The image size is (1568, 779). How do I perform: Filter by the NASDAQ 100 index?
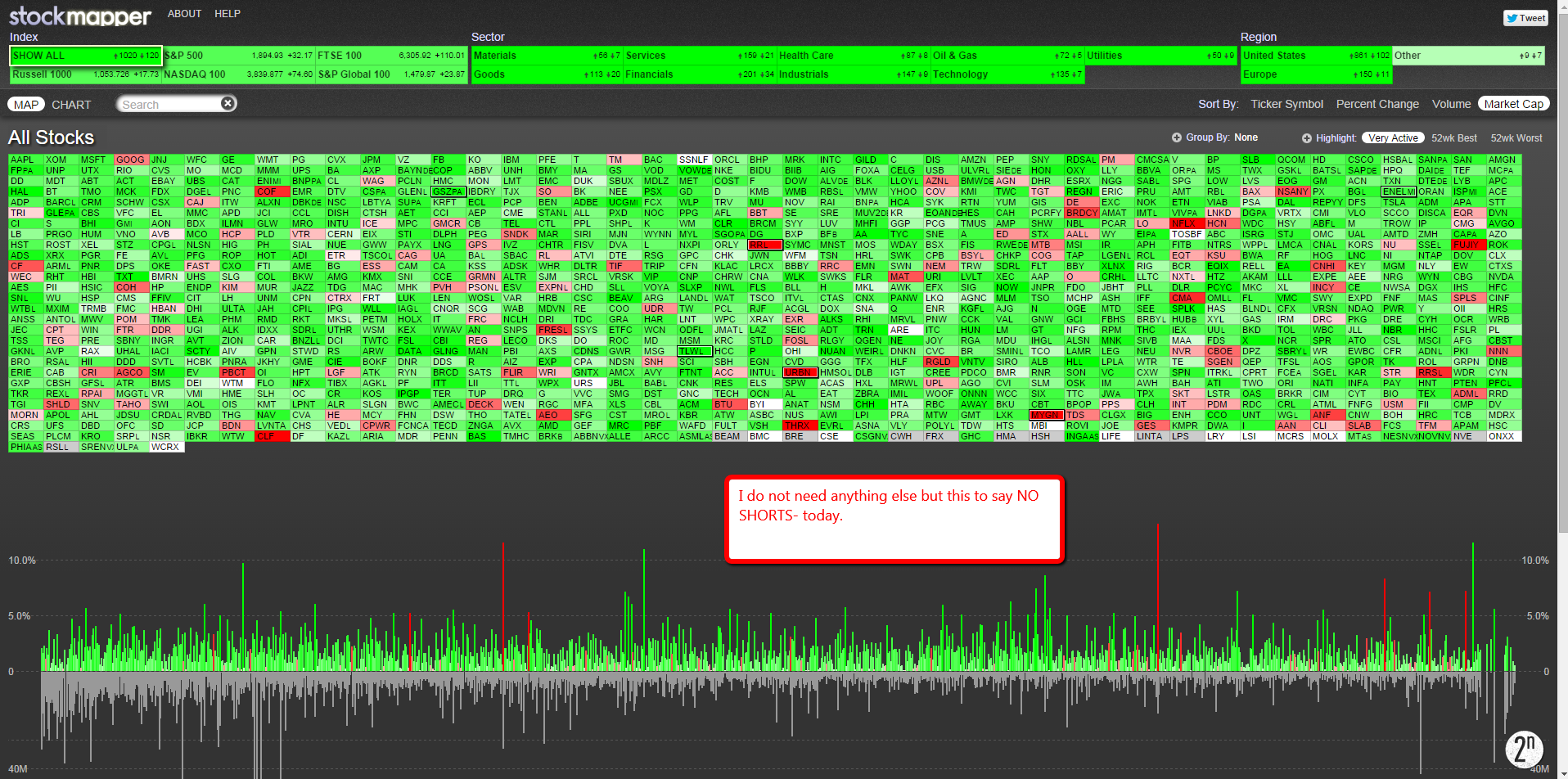(238, 74)
